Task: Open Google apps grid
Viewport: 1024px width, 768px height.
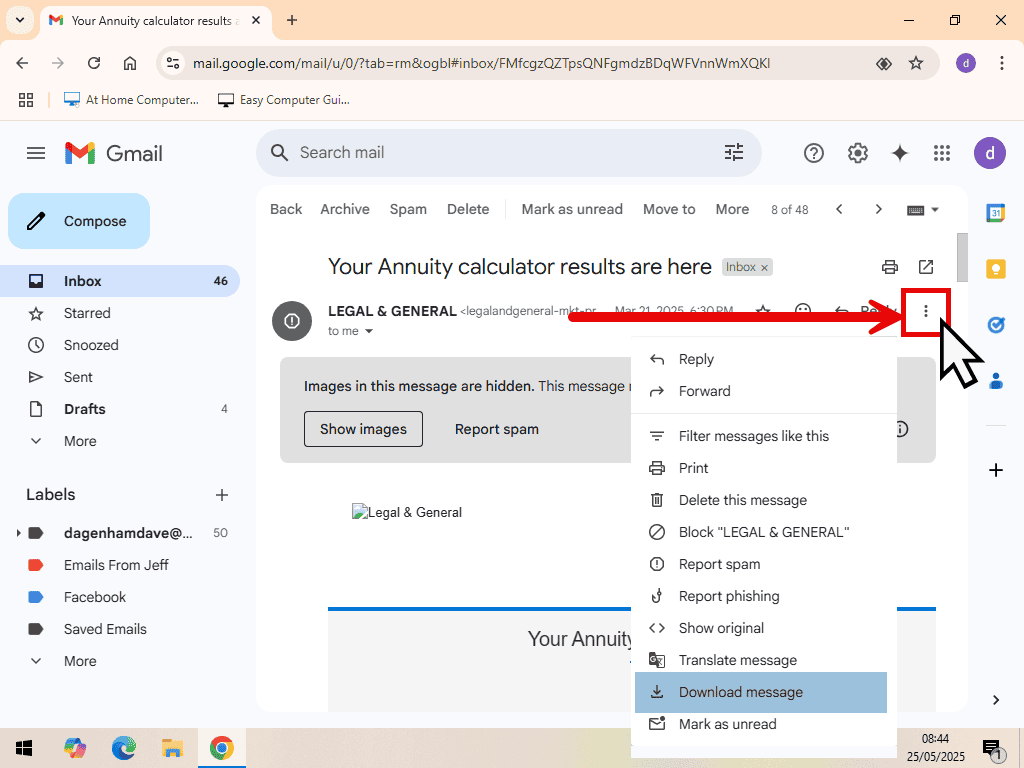Action: coord(942,153)
